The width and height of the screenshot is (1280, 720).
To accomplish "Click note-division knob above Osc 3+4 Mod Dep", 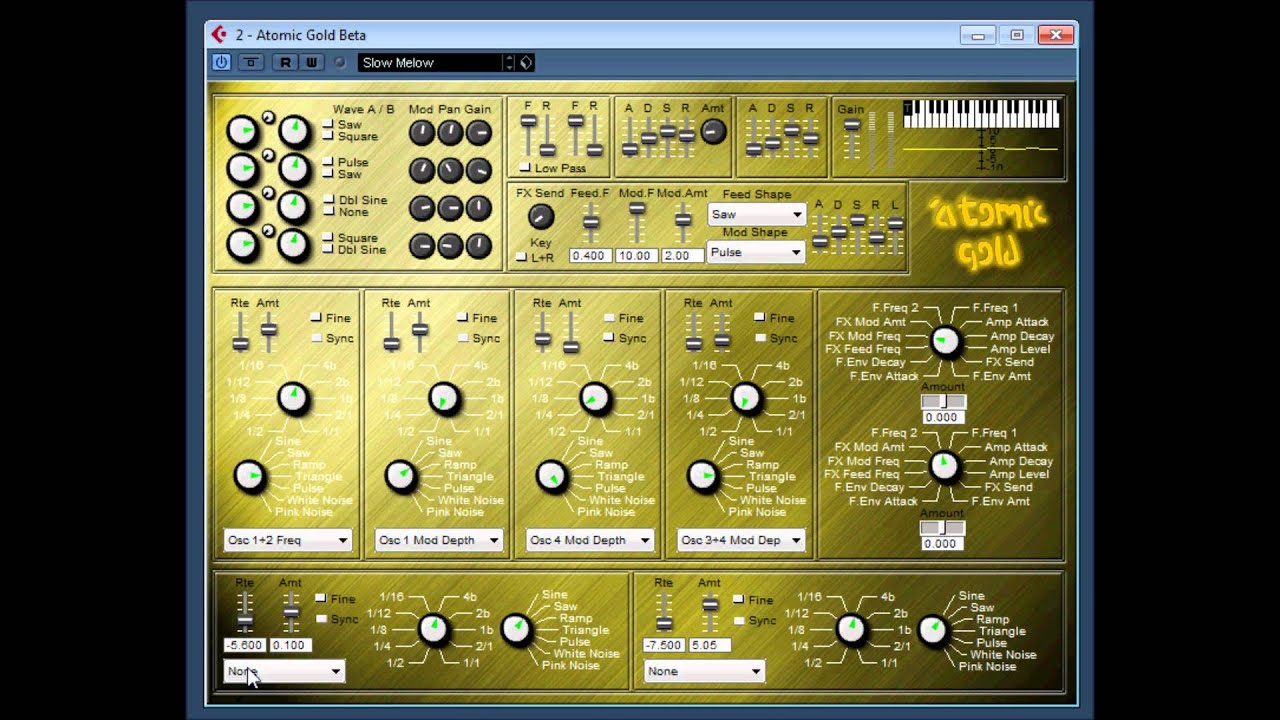I will click(746, 398).
